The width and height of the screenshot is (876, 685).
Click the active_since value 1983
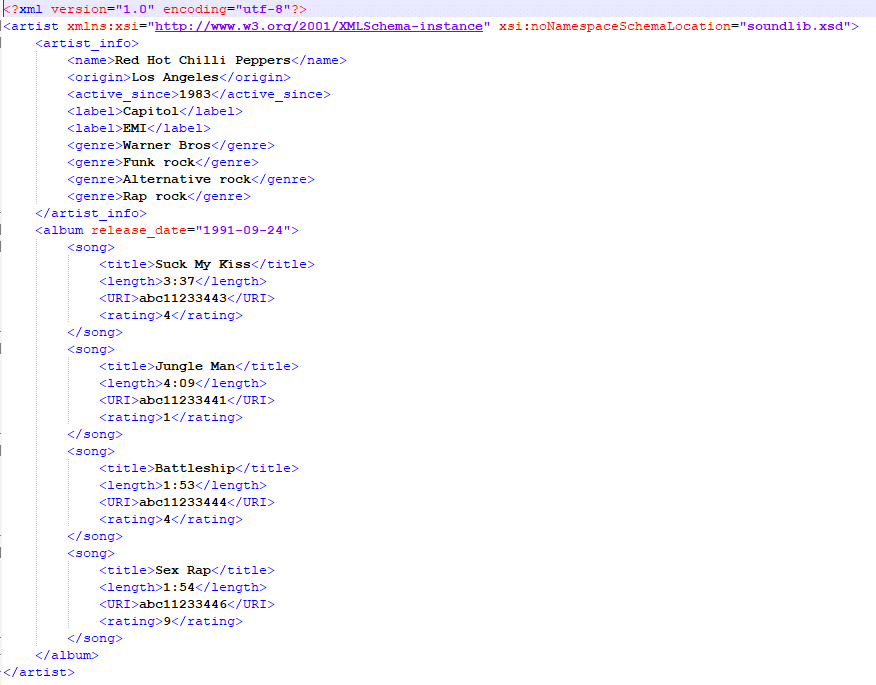pyautogui.click(x=195, y=94)
